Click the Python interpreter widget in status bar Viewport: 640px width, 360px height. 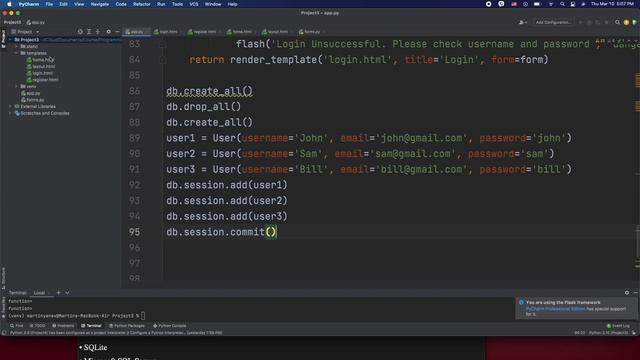coord(608,333)
